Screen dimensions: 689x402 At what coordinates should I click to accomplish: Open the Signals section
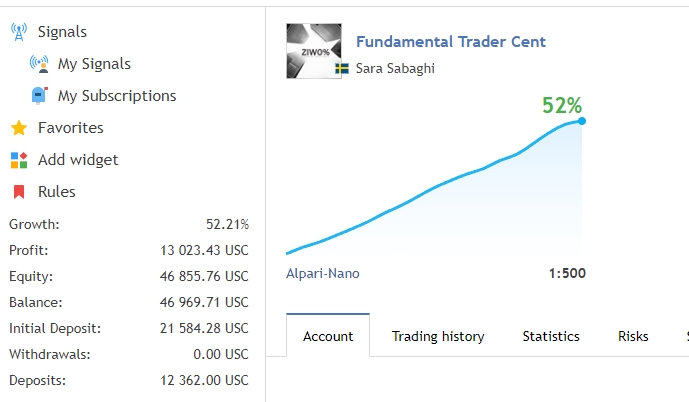click(x=62, y=32)
